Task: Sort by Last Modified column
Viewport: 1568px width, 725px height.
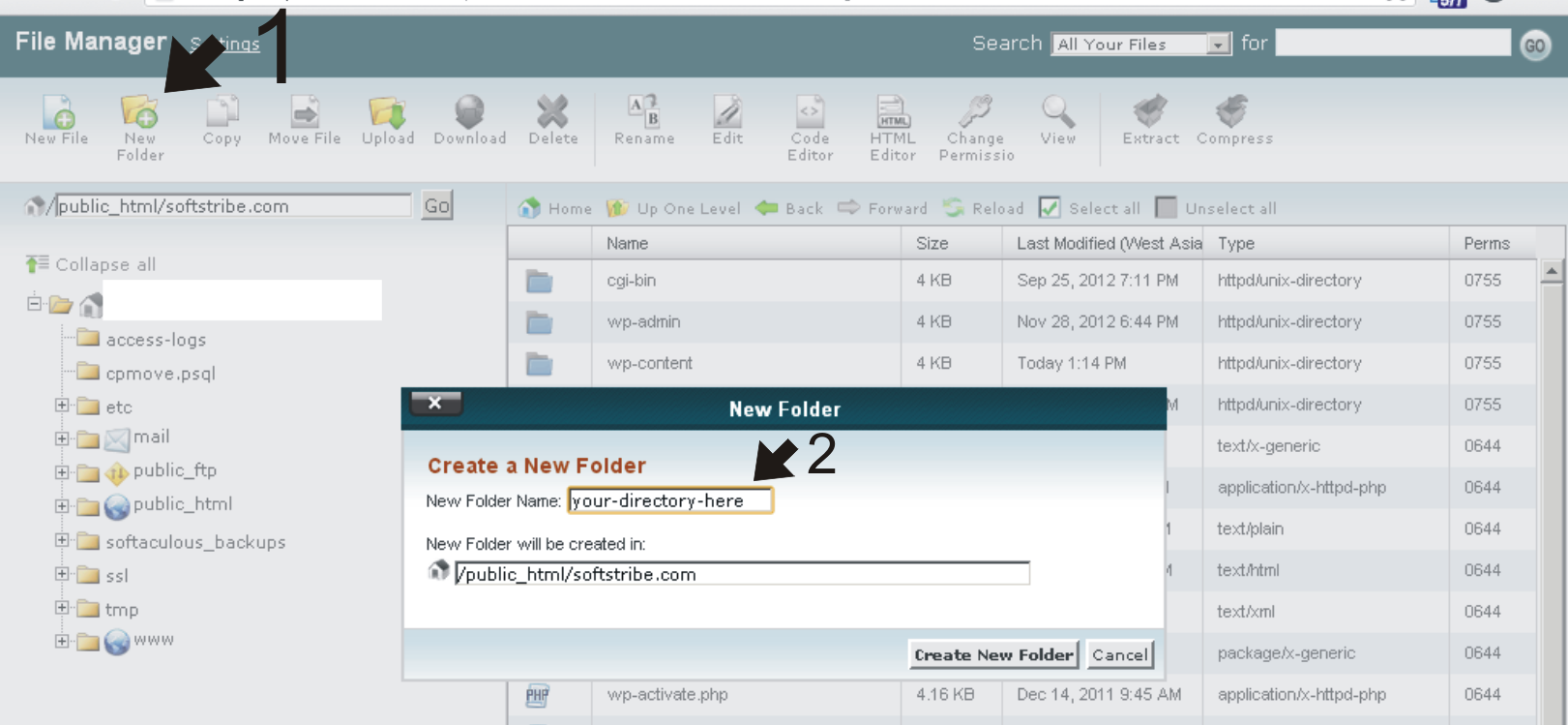Action: 1103,243
